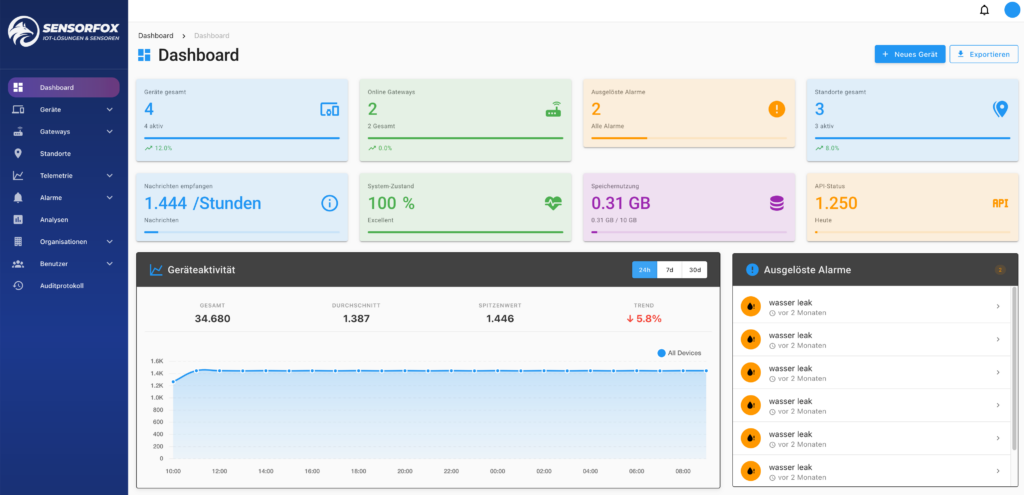Open the user profile avatar
Image resolution: width=1024 pixels, height=495 pixels.
coord(1011,11)
